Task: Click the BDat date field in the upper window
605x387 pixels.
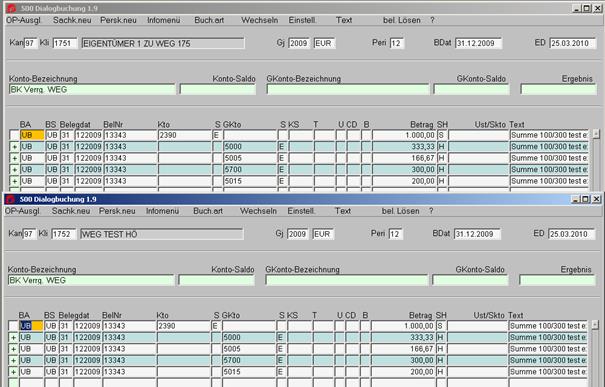Action: tap(478, 43)
